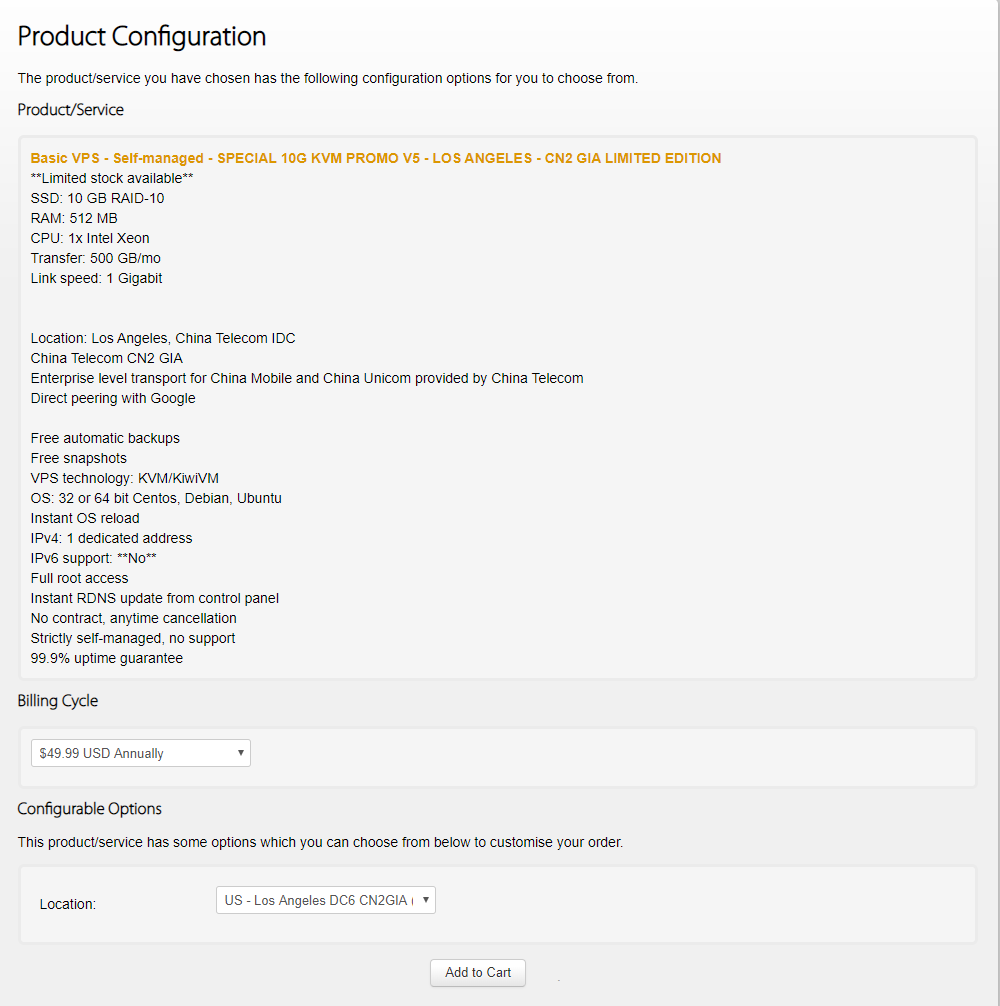1000x1006 pixels.
Task: Click the Configurable Options section heading
Action: click(90, 808)
